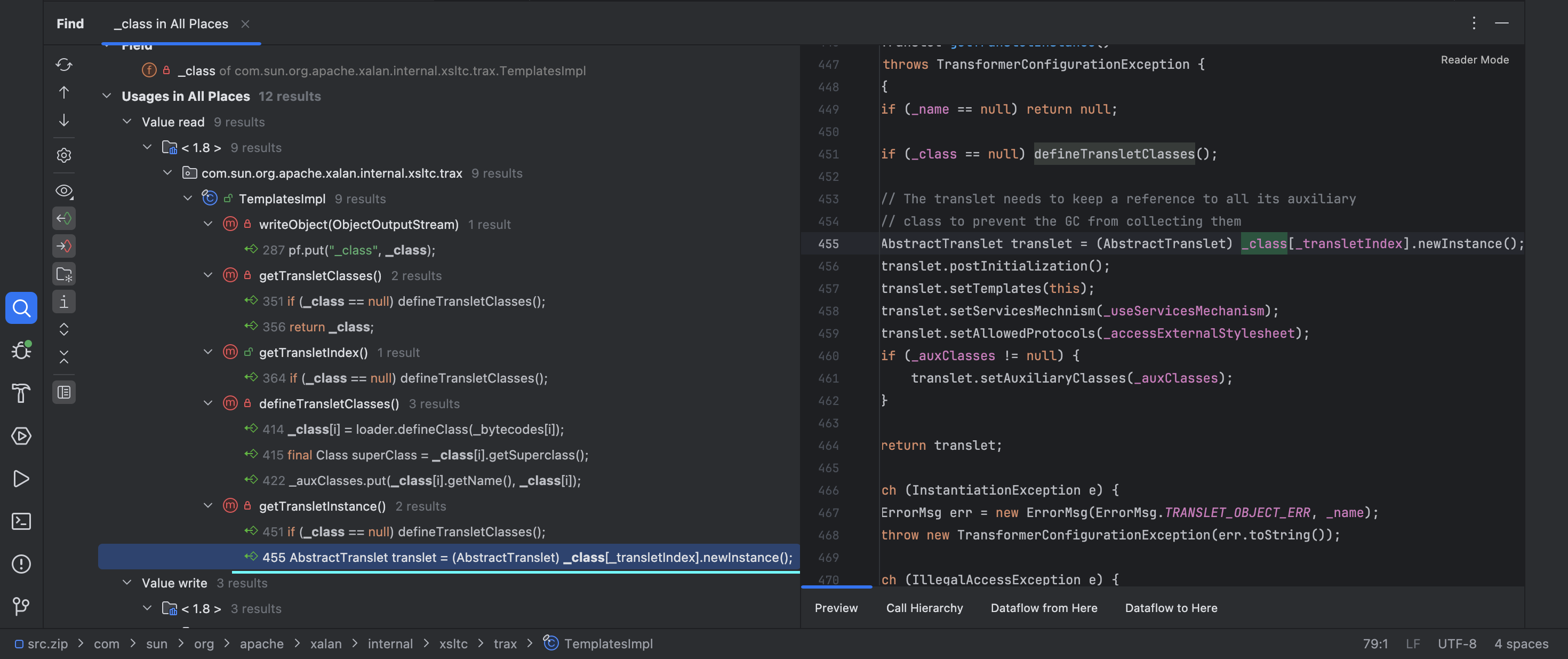Hide the Find tool window minimize dash
The image size is (1568, 659).
(1502, 23)
